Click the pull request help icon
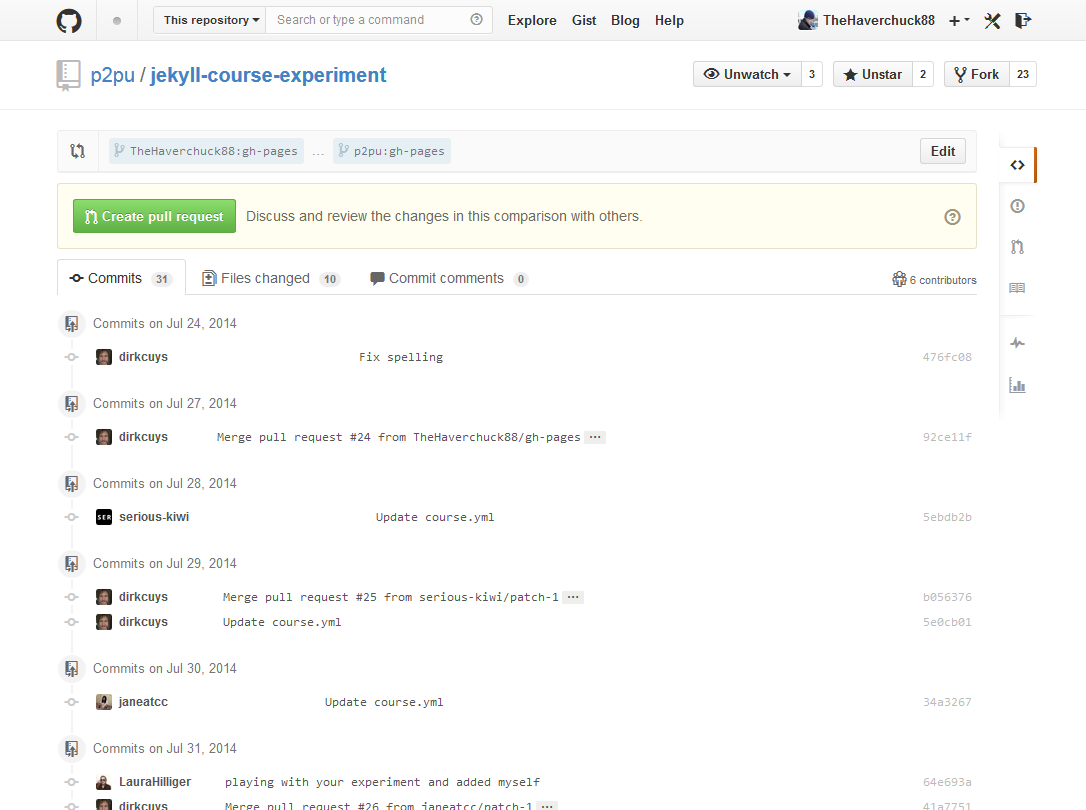1086x810 pixels. 952,217
